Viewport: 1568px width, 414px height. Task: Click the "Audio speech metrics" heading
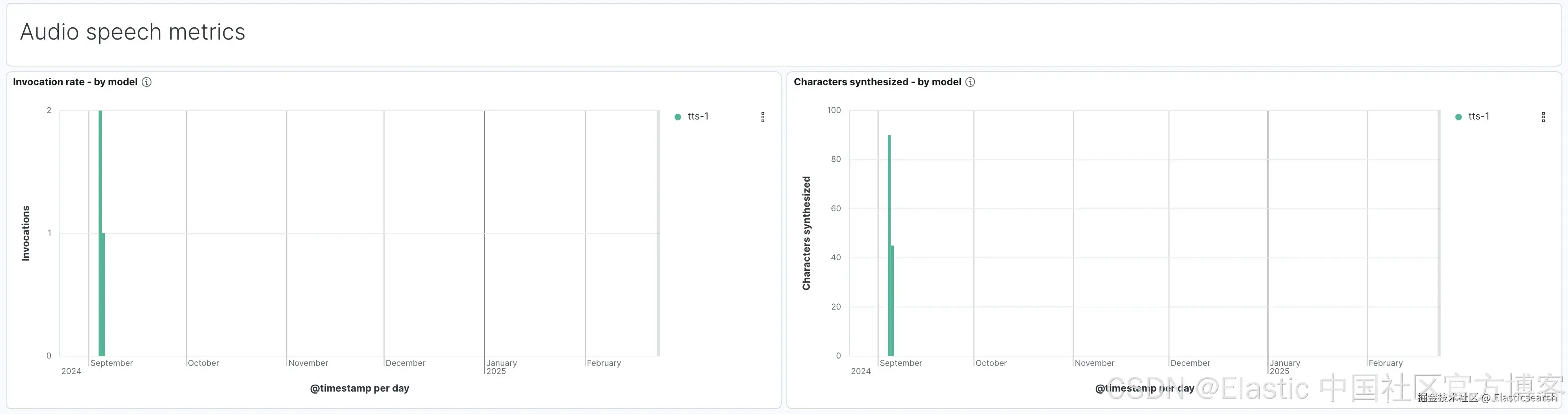pos(133,32)
